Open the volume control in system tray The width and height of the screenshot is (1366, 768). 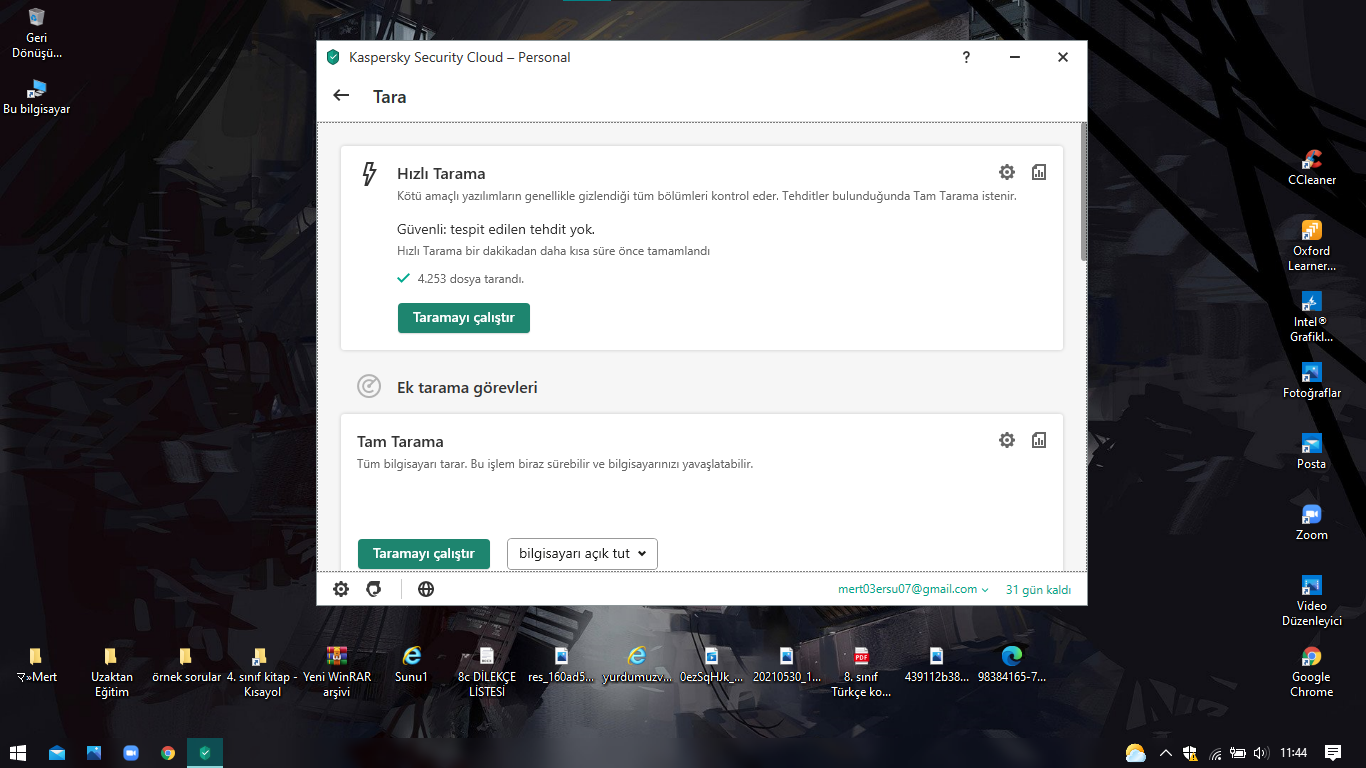coord(1261,752)
